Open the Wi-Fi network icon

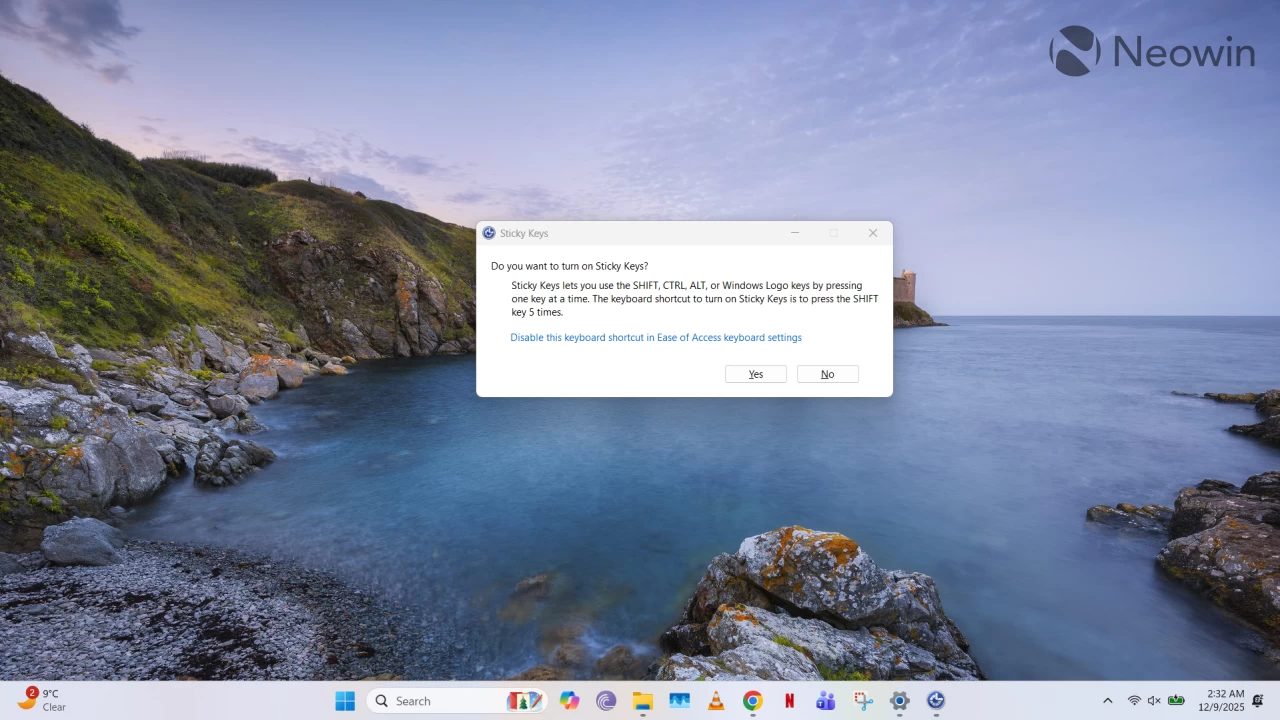pos(1134,701)
